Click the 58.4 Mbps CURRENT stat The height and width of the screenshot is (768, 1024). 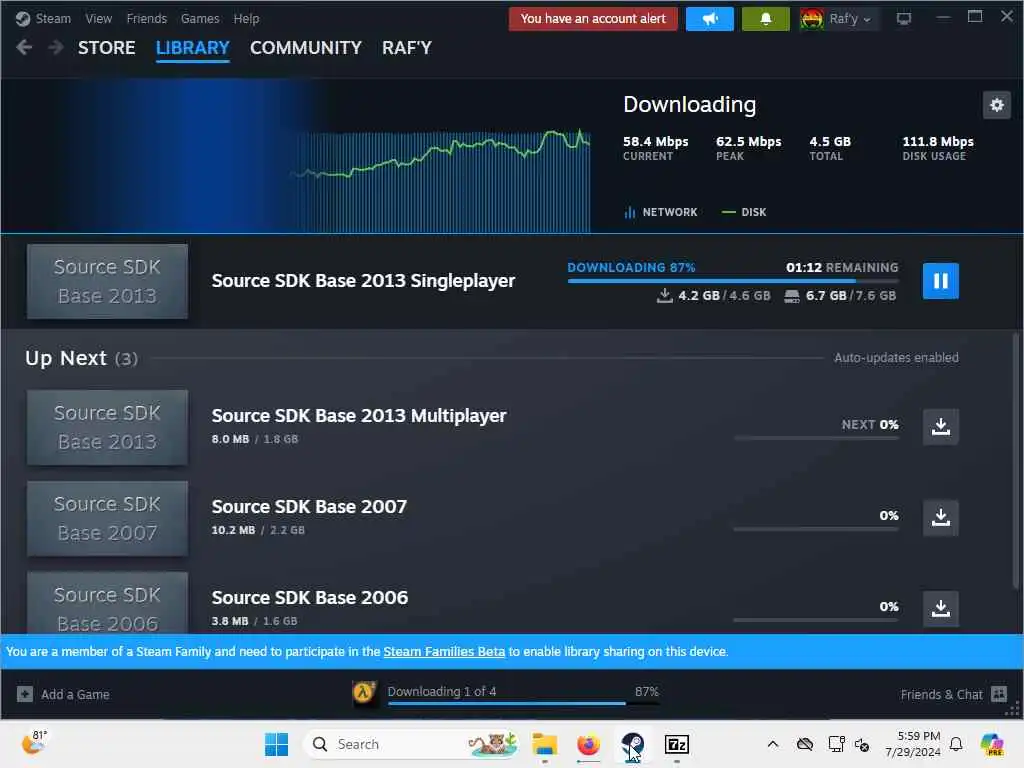coord(655,148)
